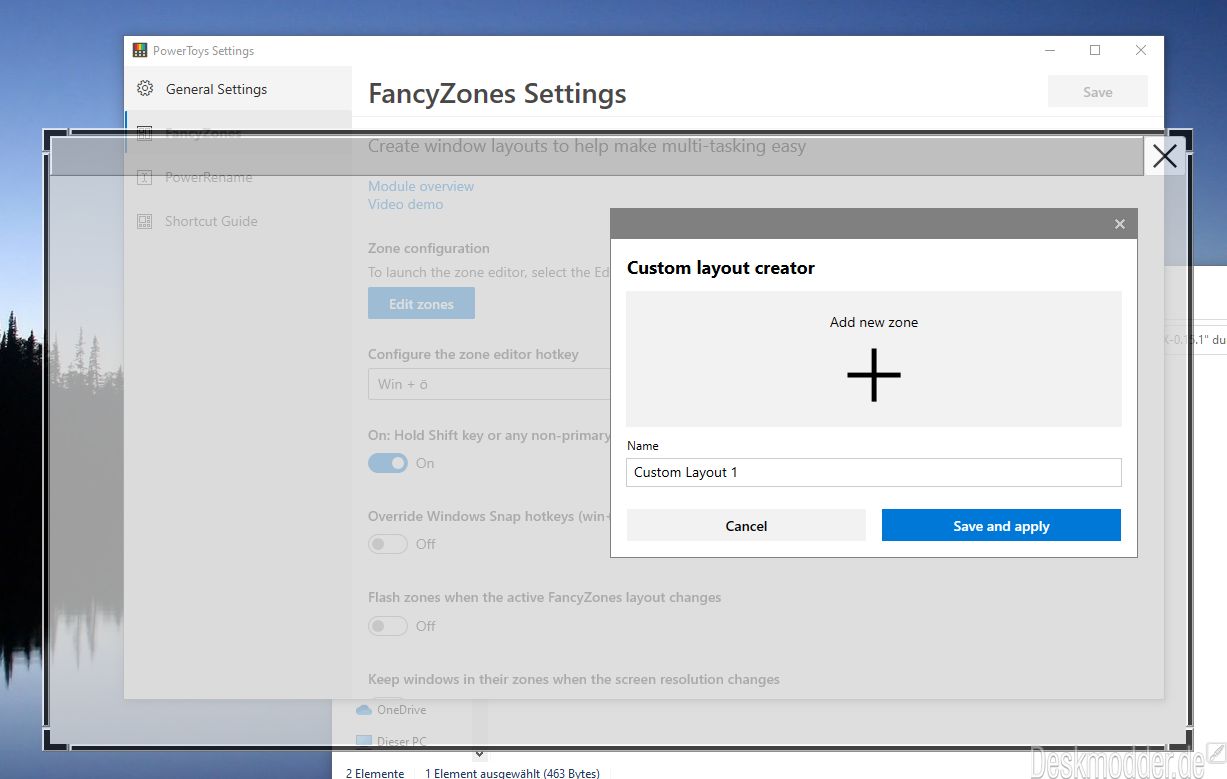Turn off the Hold Shift key toggle
Viewport: 1227px width, 779px height.
(388, 463)
